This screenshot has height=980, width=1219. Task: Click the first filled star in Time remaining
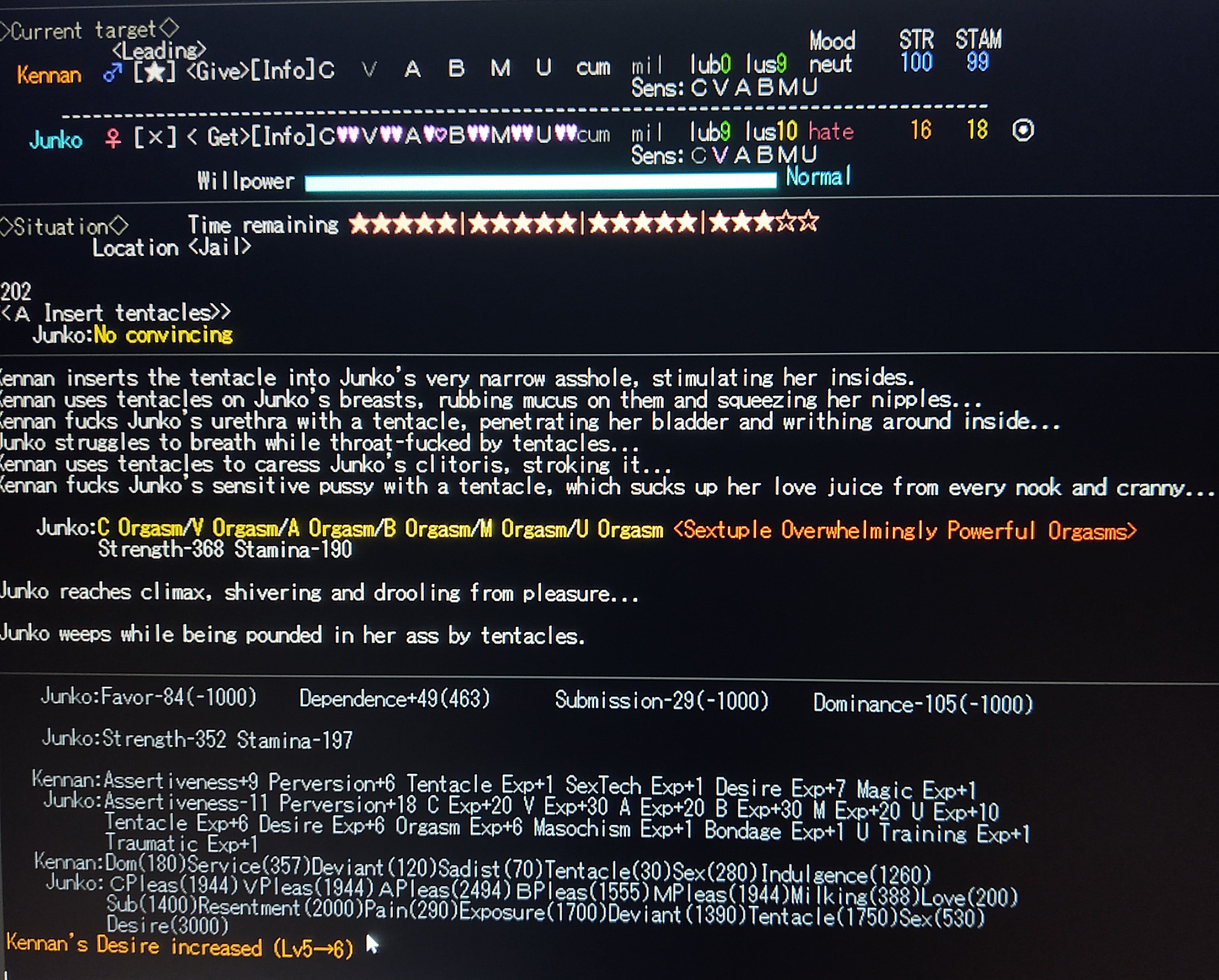click(360, 224)
